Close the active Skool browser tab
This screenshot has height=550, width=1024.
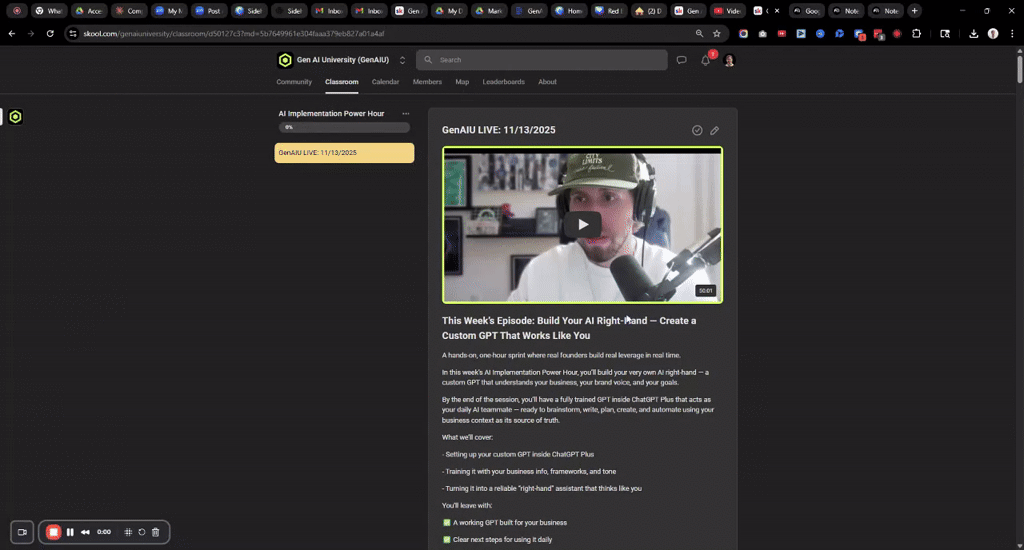(776, 11)
